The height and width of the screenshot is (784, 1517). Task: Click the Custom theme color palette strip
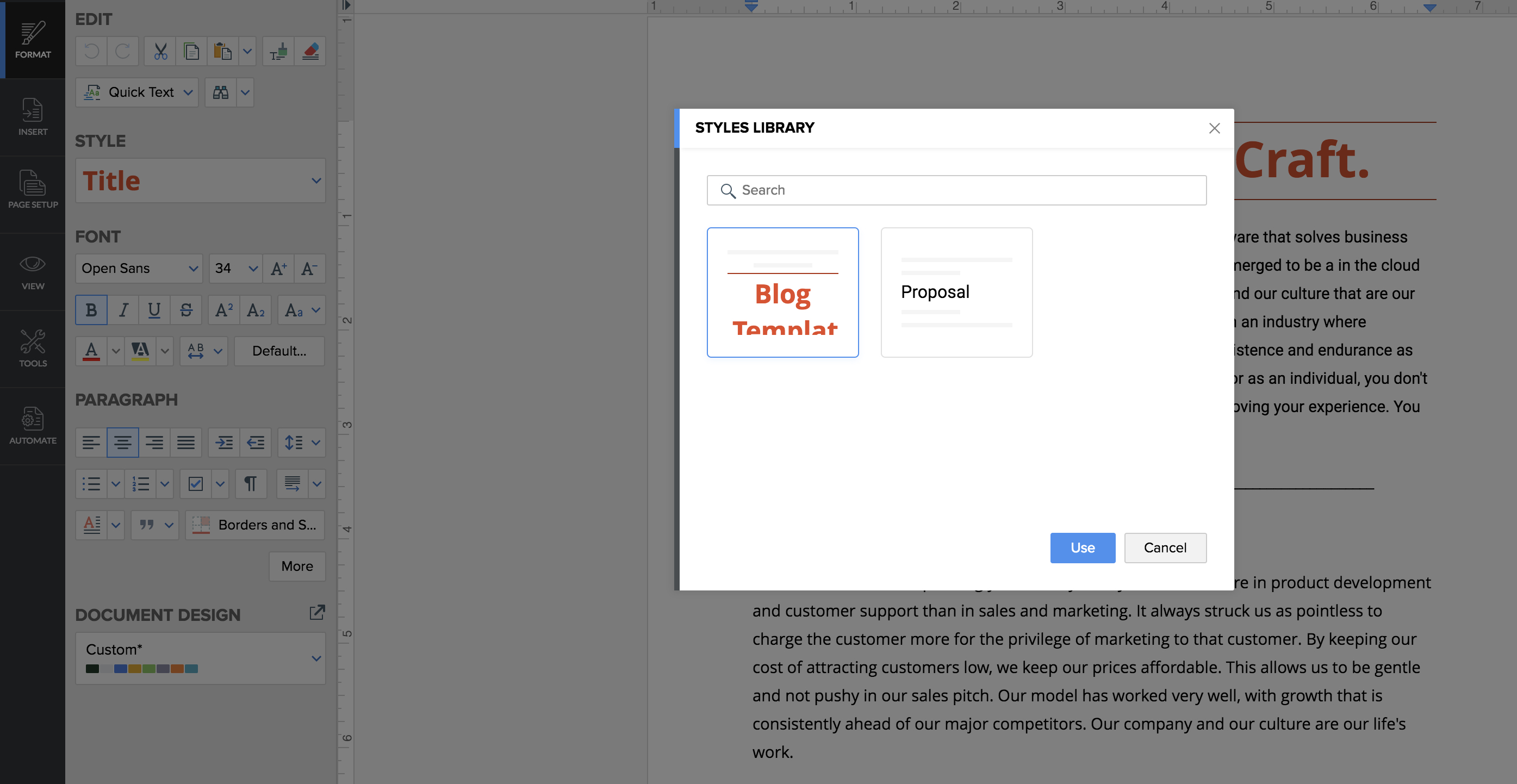142,669
